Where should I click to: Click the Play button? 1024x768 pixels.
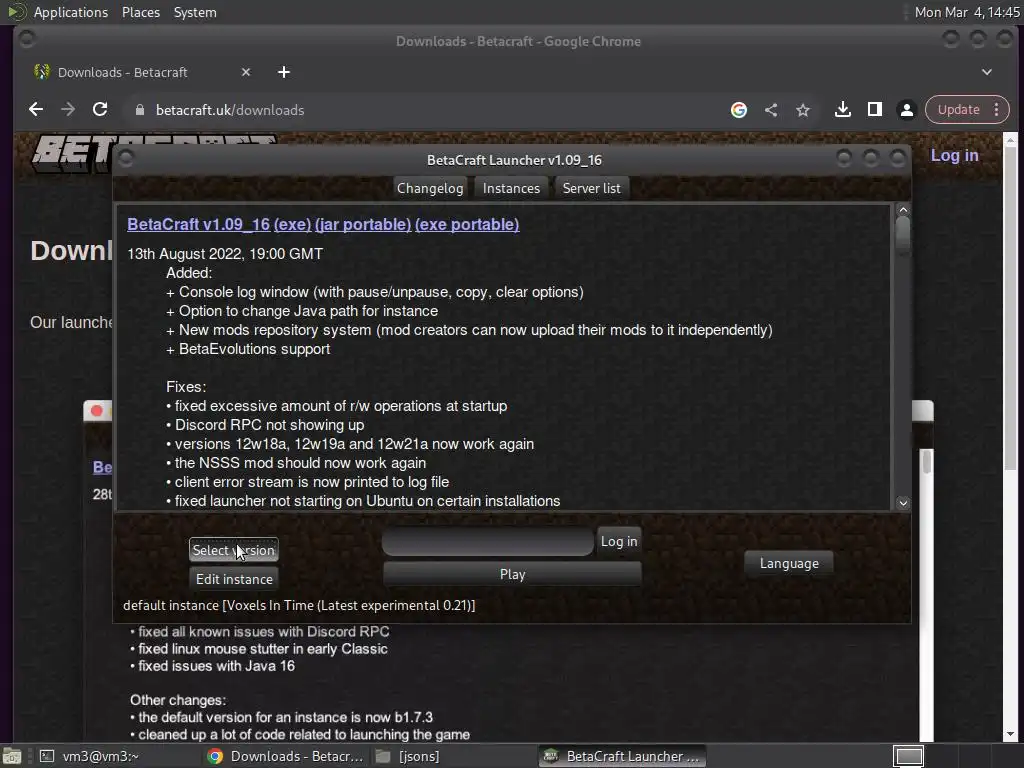pos(513,574)
